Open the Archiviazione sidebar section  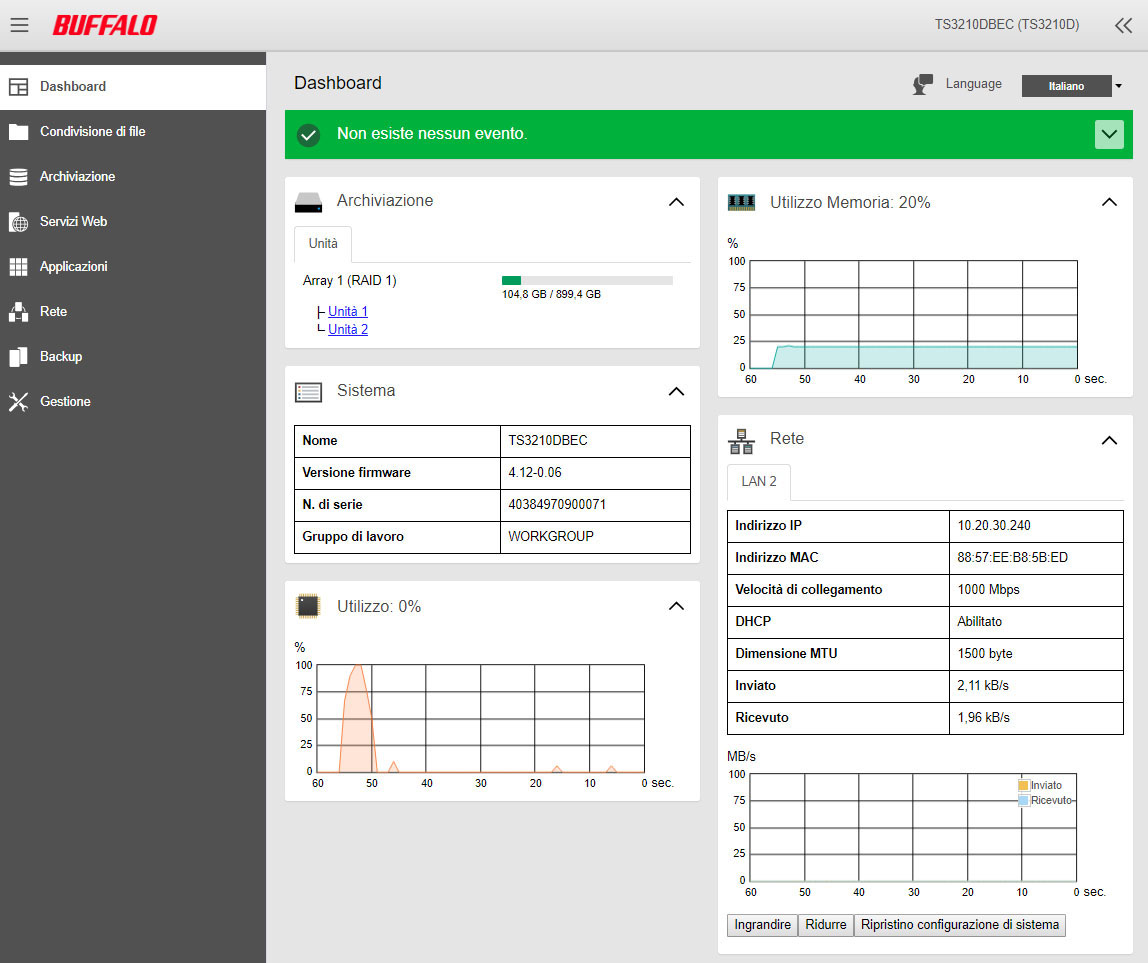click(77, 177)
